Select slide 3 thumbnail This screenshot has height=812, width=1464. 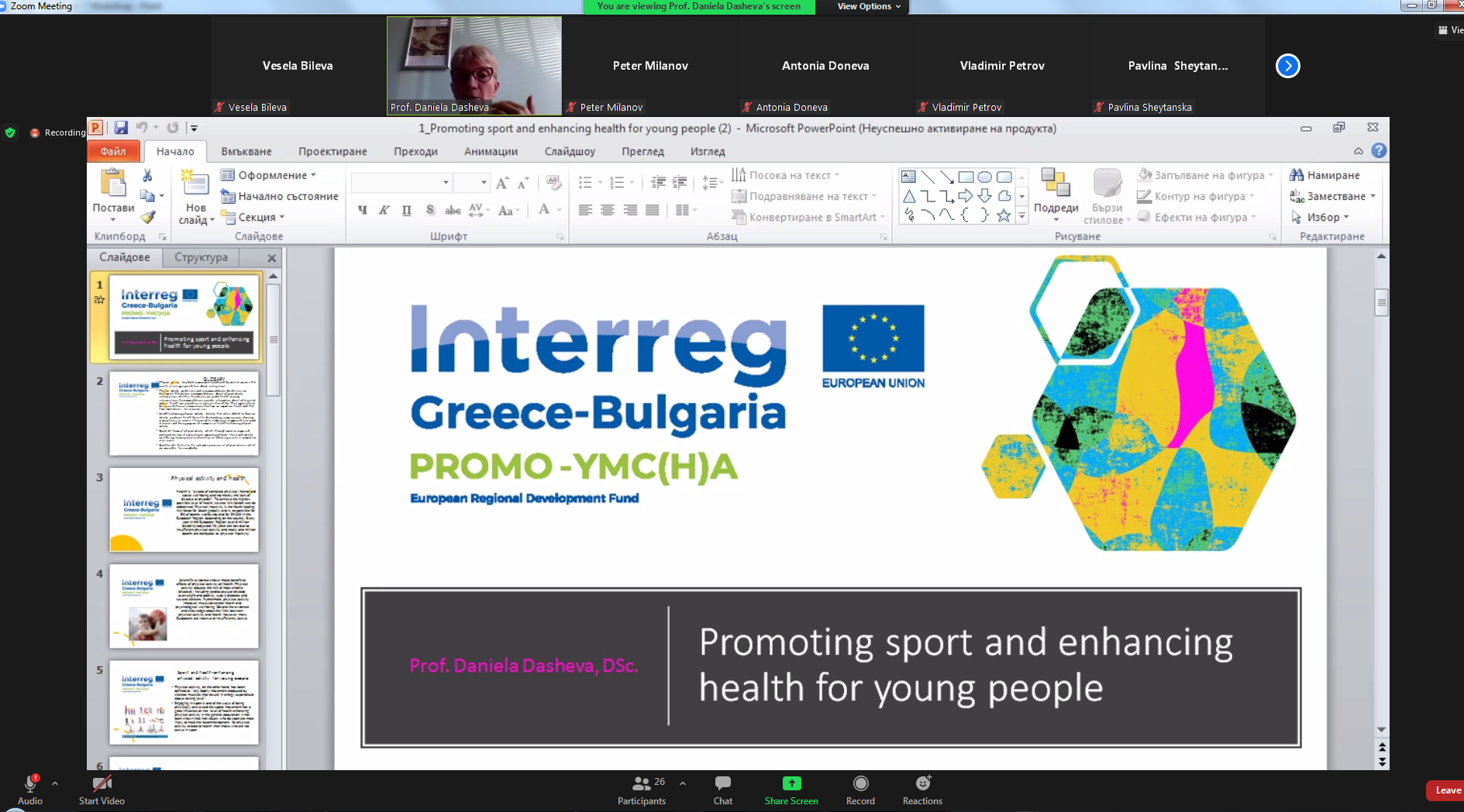(x=184, y=509)
